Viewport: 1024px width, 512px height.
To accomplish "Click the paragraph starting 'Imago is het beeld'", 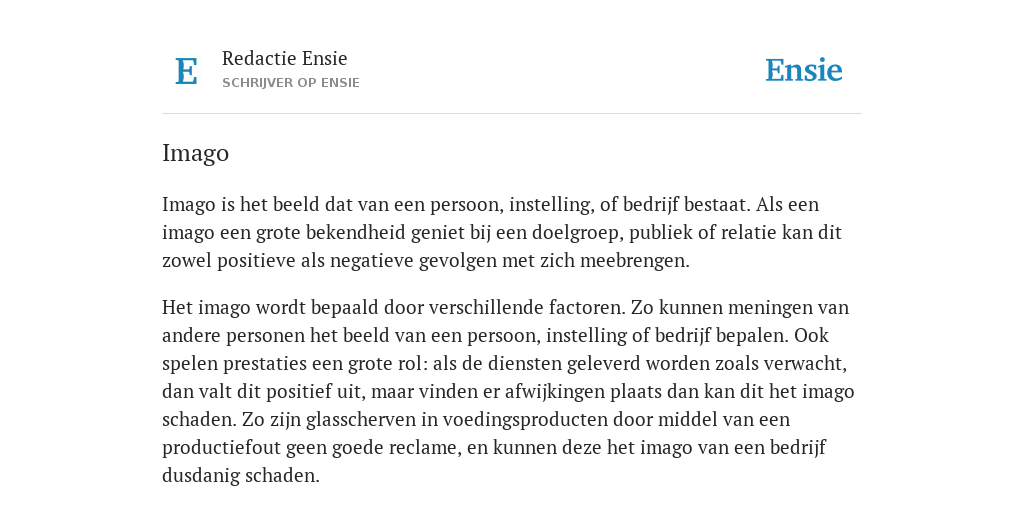I will click(x=502, y=232).
